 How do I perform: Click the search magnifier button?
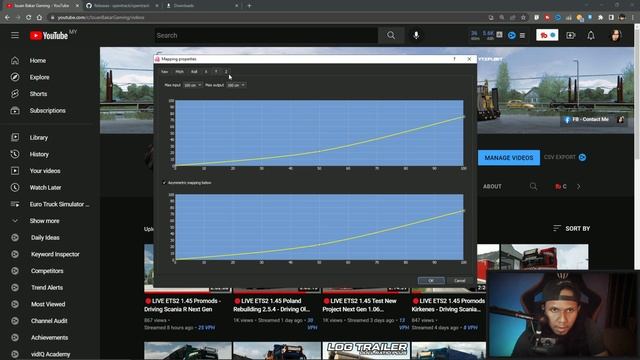pos(391,36)
